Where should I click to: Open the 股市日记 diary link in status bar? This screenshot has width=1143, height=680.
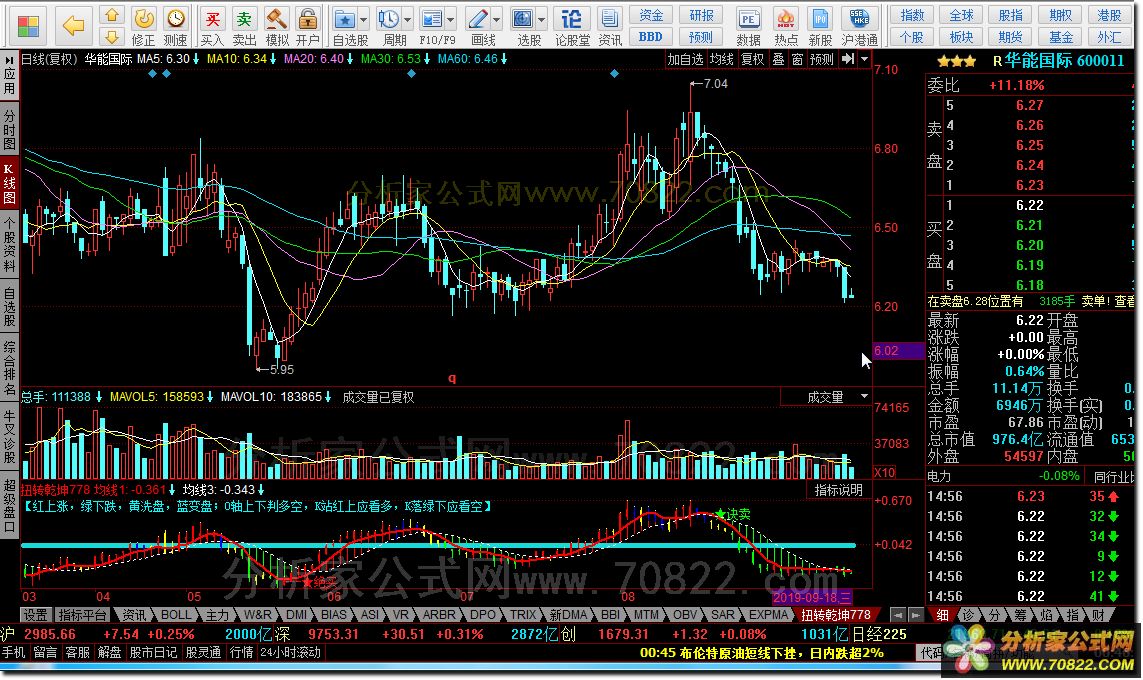pyautogui.click(x=153, y=652)
